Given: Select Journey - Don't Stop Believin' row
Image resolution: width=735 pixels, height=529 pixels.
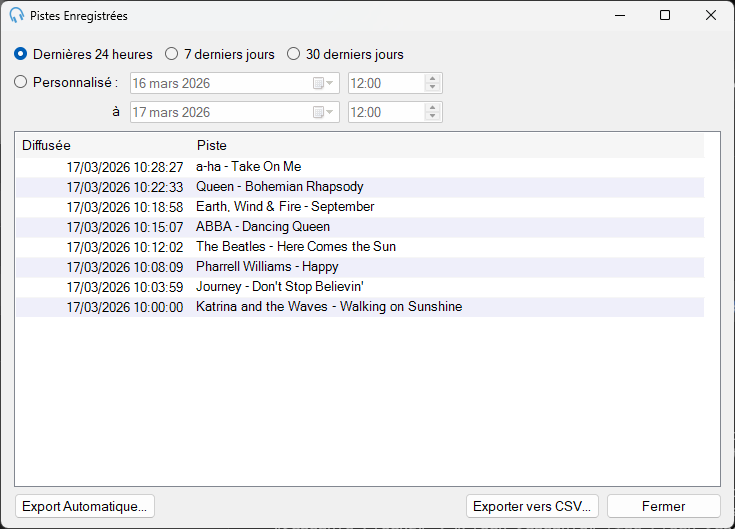Looking at the screenshot, I should click(x=360, y=287).
